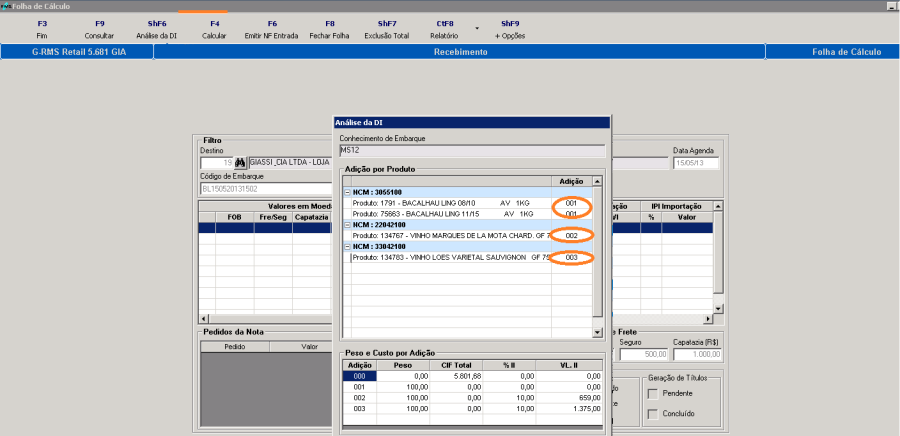The width and height of the screenshot is (900, 436).
Task: Enable the Pendente checkbox
Action: click(652, 394)
